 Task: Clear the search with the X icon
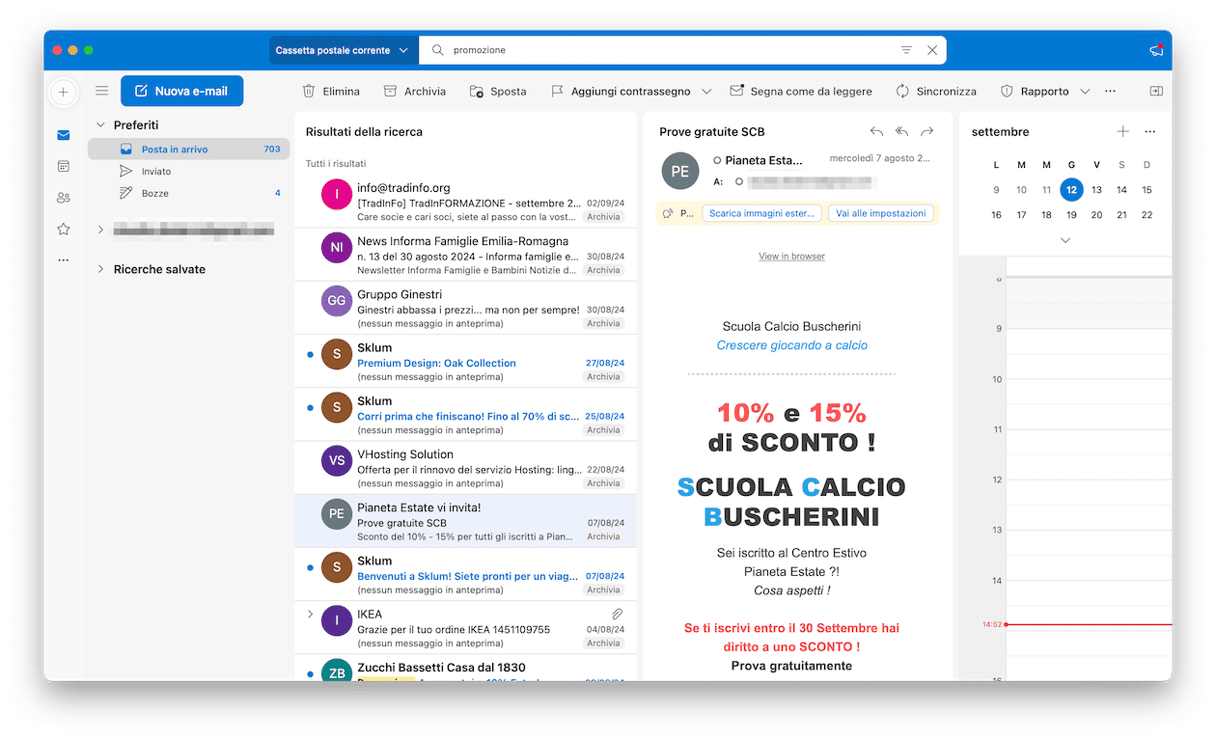932,50
